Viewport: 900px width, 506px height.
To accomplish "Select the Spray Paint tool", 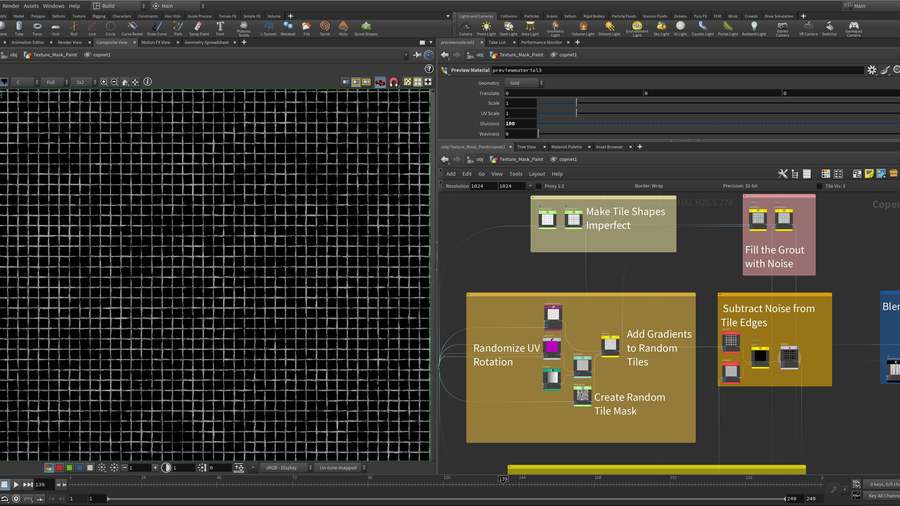I will (199, 28).
